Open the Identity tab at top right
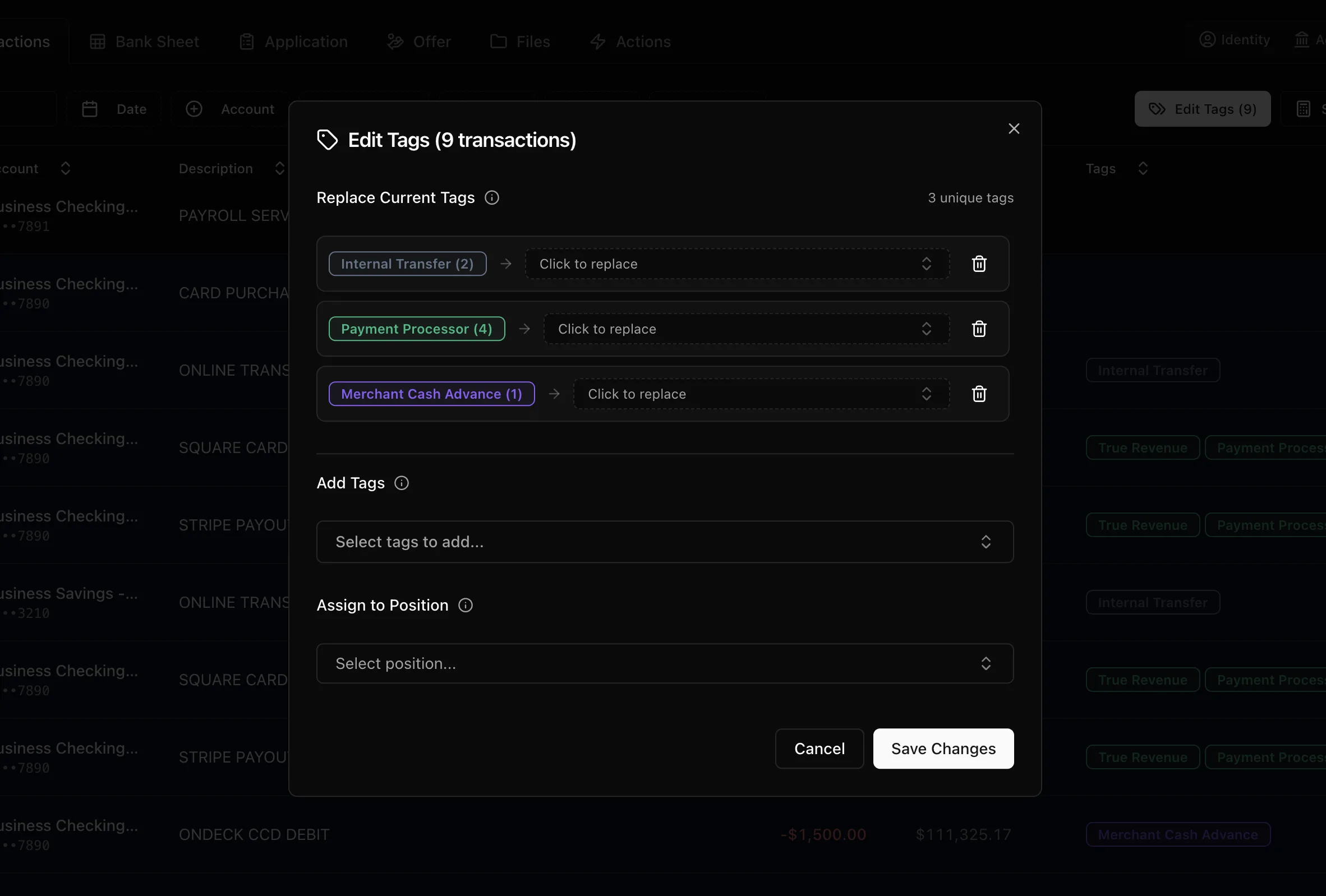 [x=1235, y=39]
